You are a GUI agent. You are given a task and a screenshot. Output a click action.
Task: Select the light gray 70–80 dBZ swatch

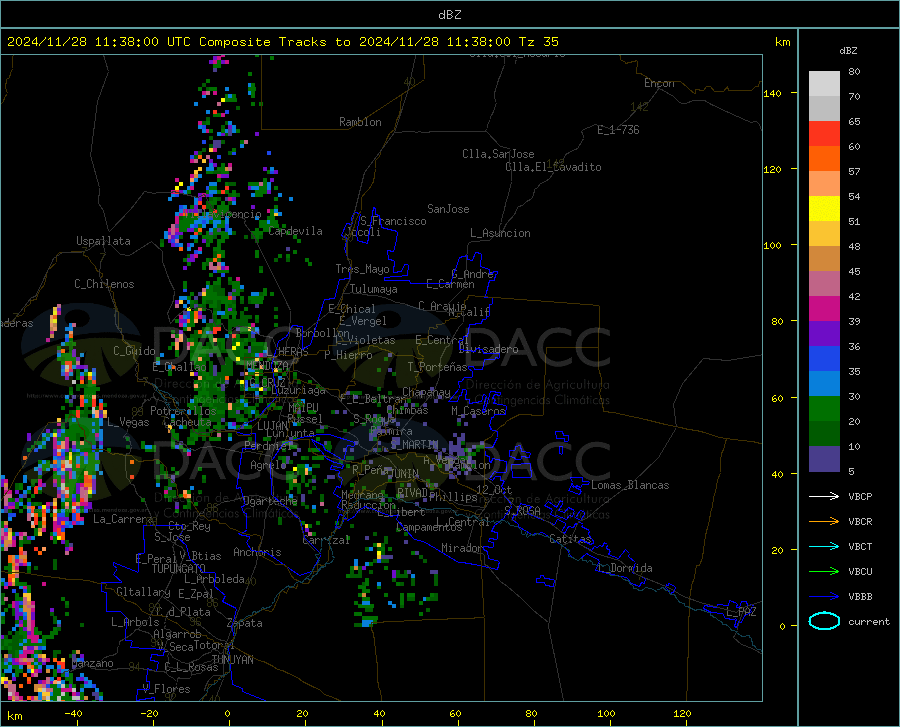(x=824, y=84)
